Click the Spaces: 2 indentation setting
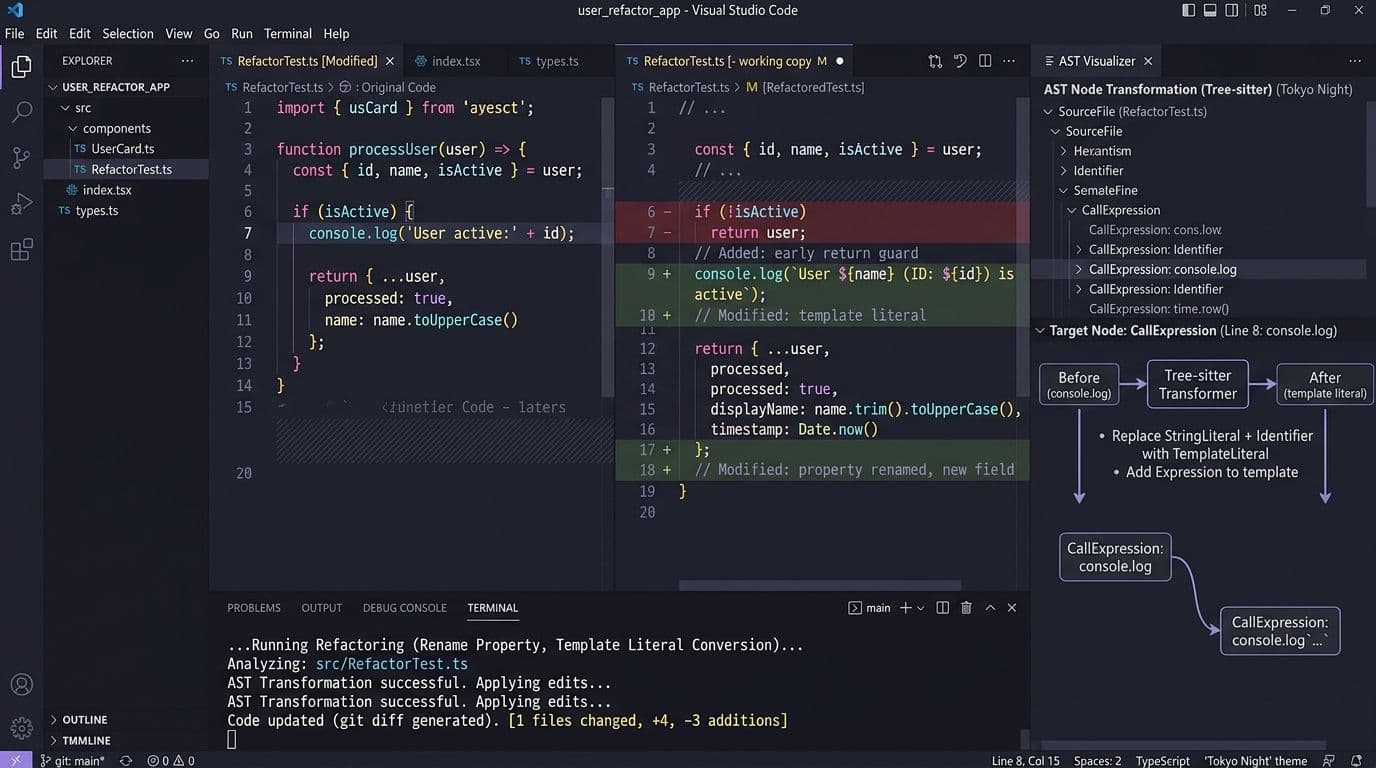 (x=1098, y=761)
